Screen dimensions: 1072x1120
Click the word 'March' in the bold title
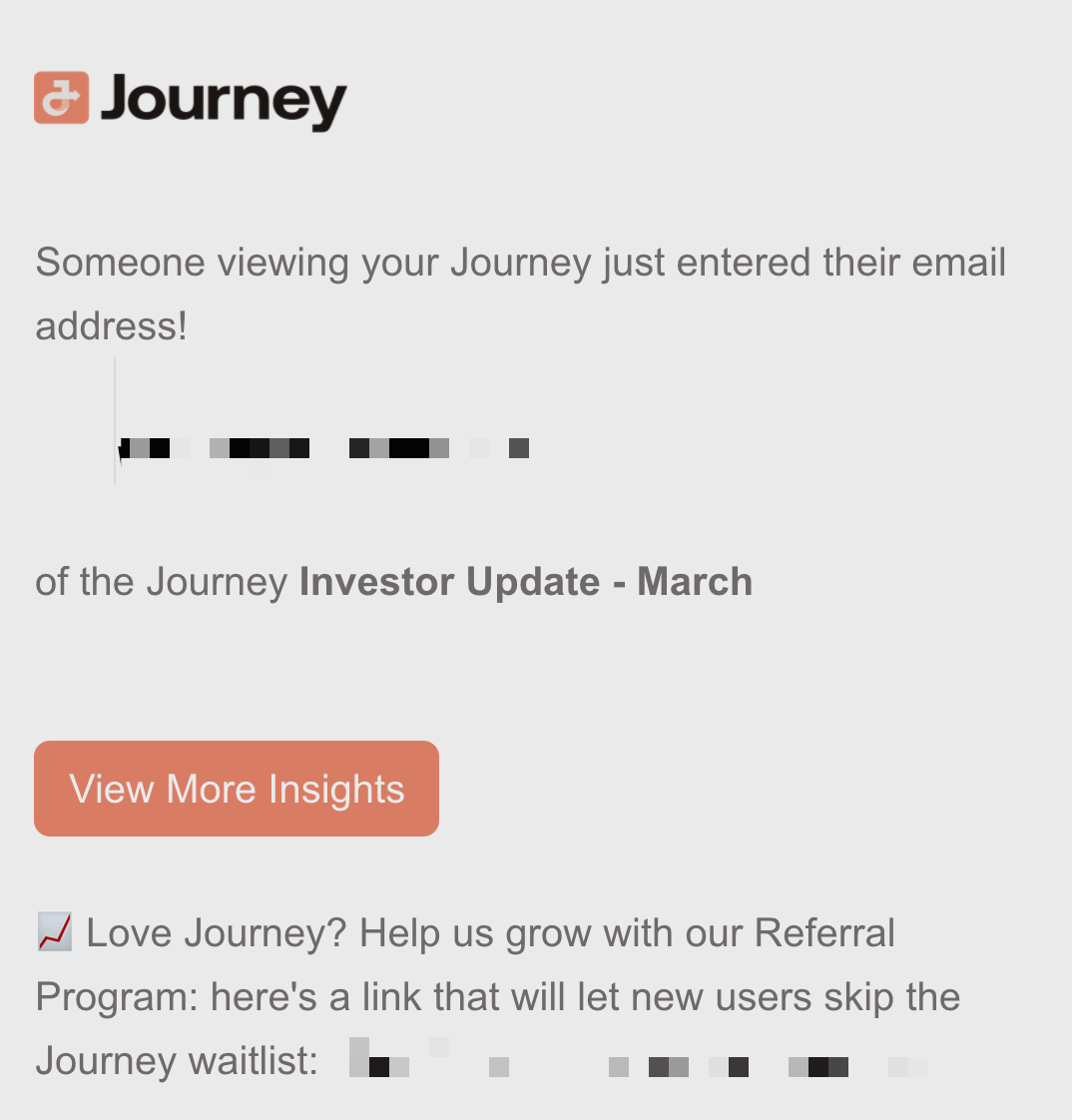point(695,581)
